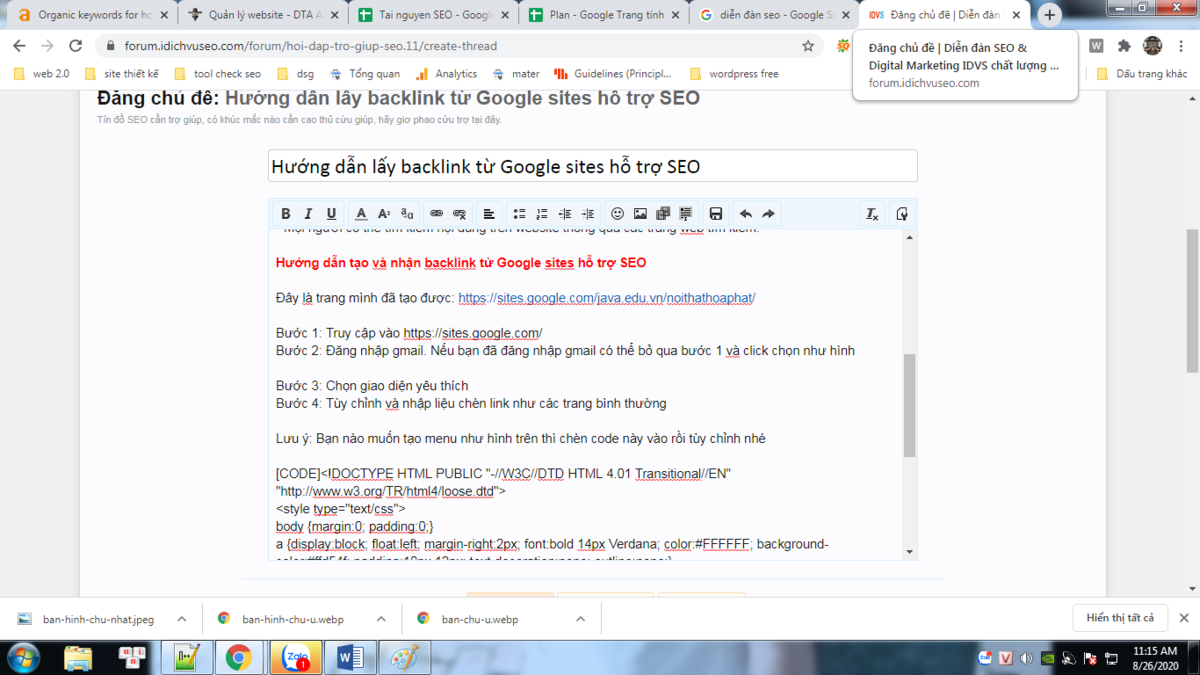Switch to the Quản lý website - DTA tab
Viewport: 1200px width, 675px height.
pos(265,15)
